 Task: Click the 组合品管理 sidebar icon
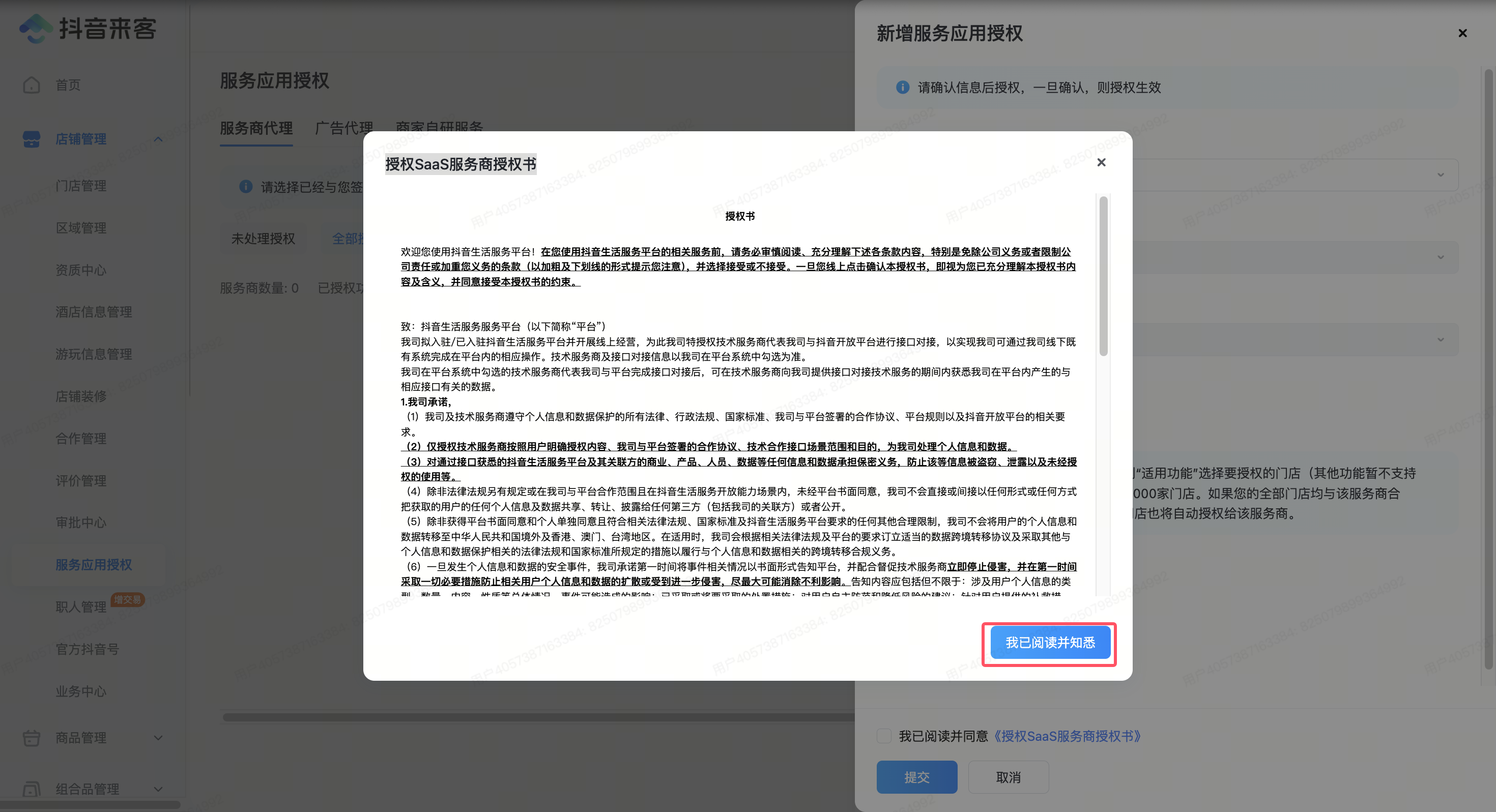32,789
